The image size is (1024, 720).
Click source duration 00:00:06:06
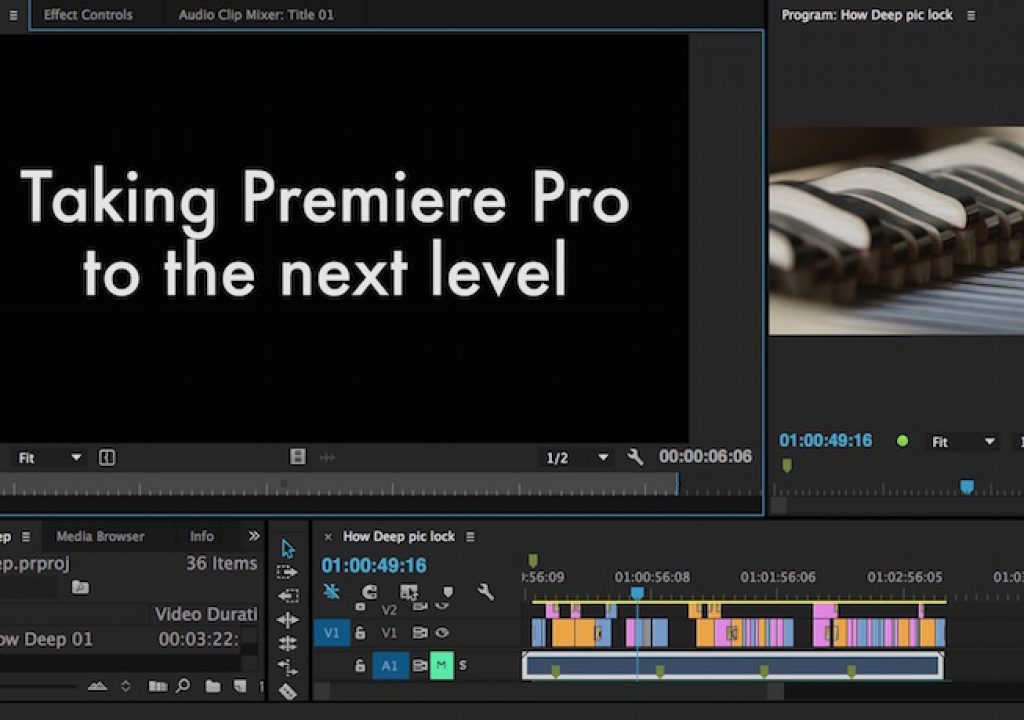click(x=705, y=457)
